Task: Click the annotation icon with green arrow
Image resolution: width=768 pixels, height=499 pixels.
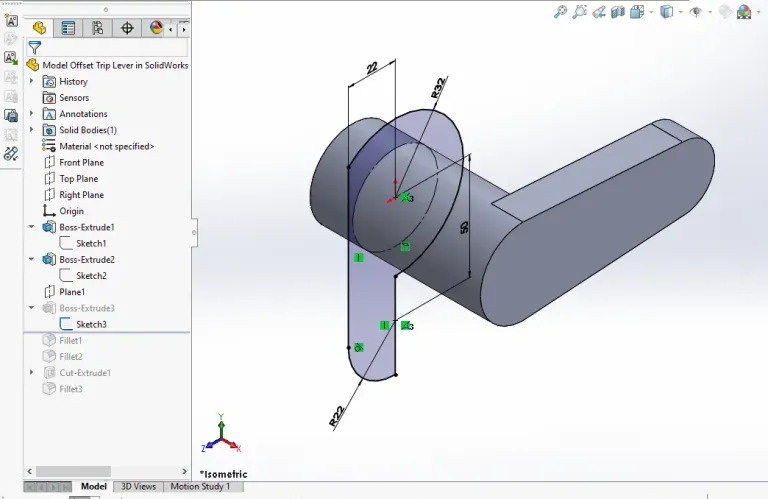Action: click(x=11, y=58)
